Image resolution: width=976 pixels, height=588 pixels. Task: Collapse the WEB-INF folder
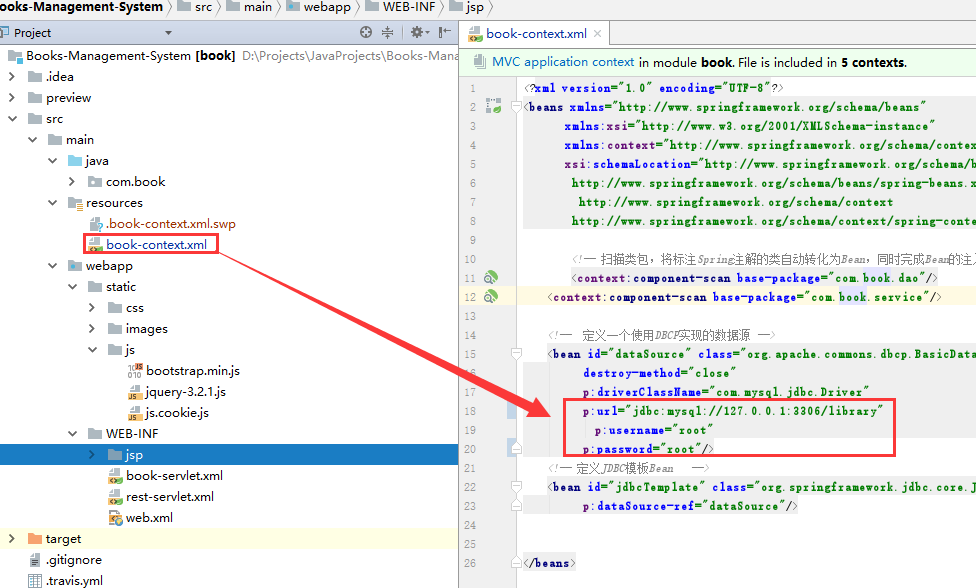[72, 434]
